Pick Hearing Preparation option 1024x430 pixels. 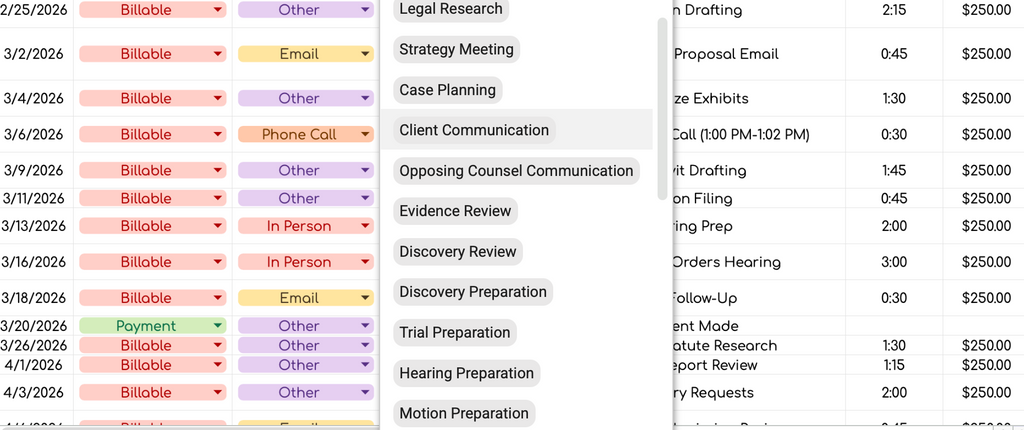click(466, 373)
